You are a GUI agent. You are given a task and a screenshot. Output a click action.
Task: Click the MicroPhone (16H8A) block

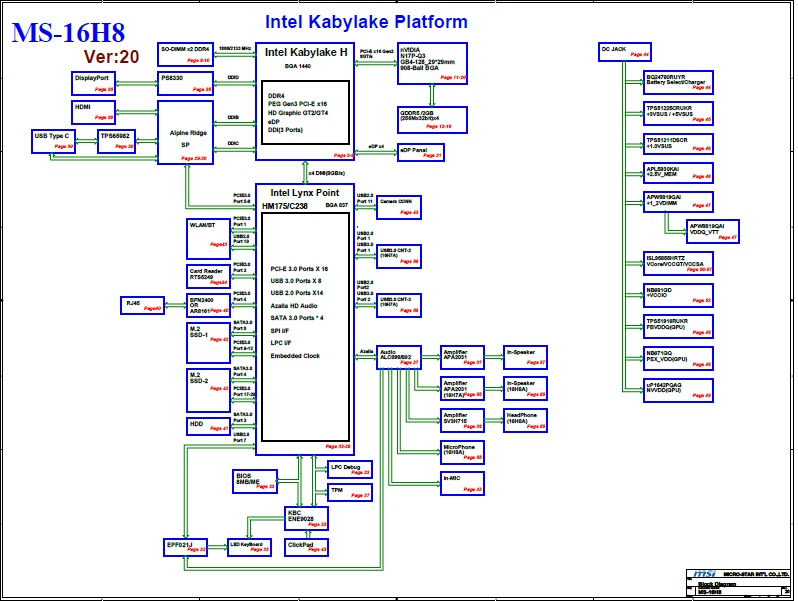coord(462,452)
